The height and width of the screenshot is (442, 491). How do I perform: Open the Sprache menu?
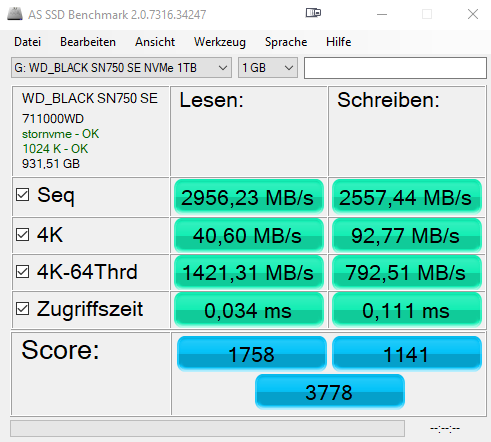[x=286, y=42]
